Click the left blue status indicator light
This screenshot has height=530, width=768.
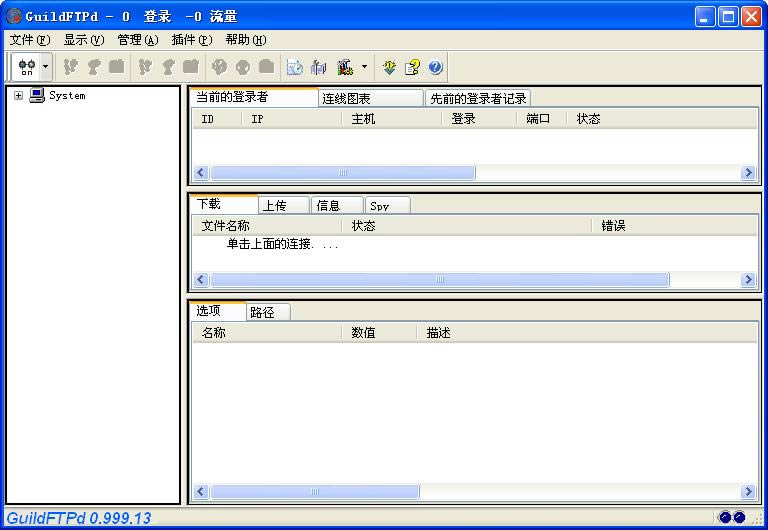[725, 517]
